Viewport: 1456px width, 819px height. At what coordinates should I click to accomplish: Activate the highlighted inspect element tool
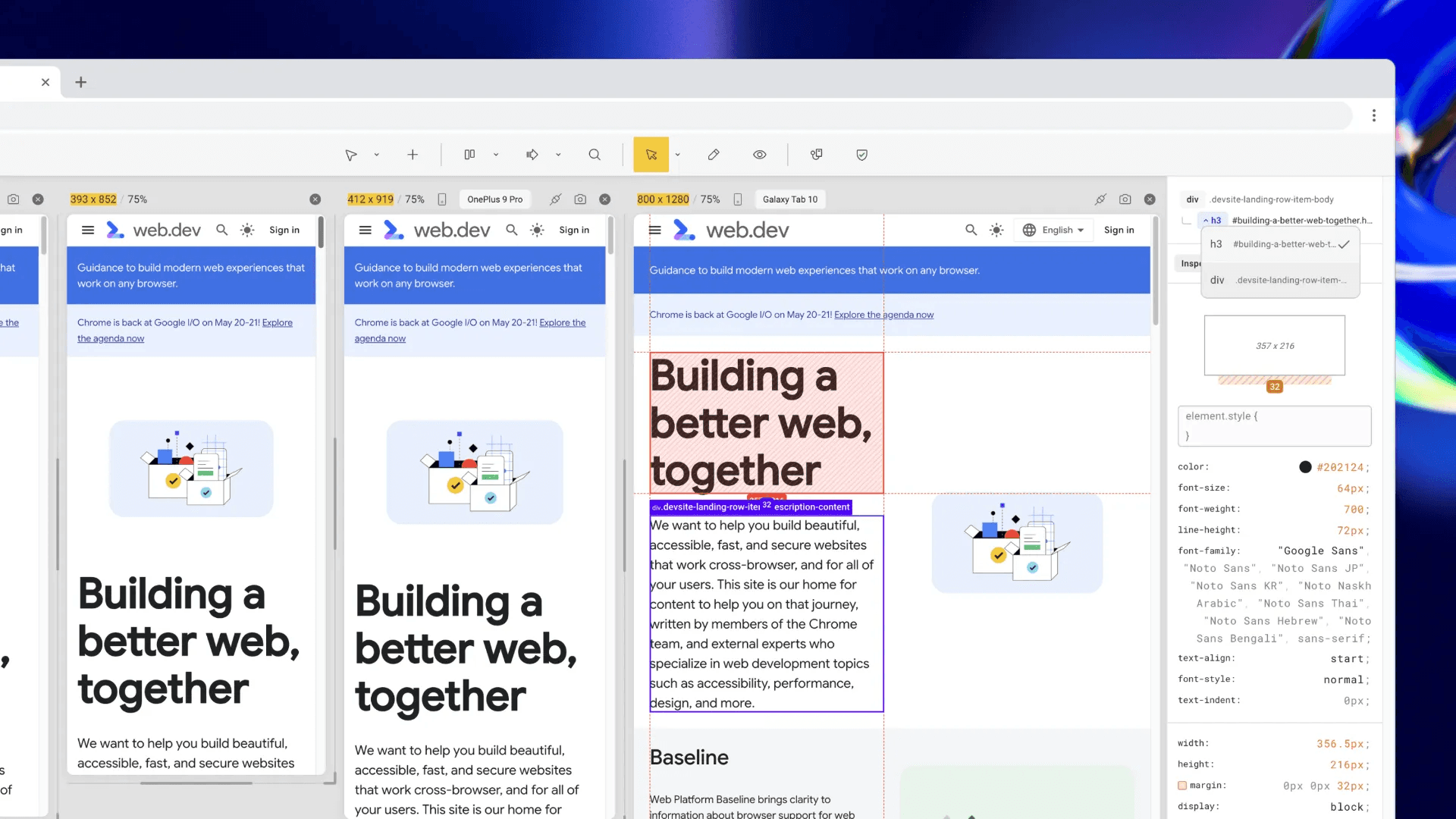651,155
